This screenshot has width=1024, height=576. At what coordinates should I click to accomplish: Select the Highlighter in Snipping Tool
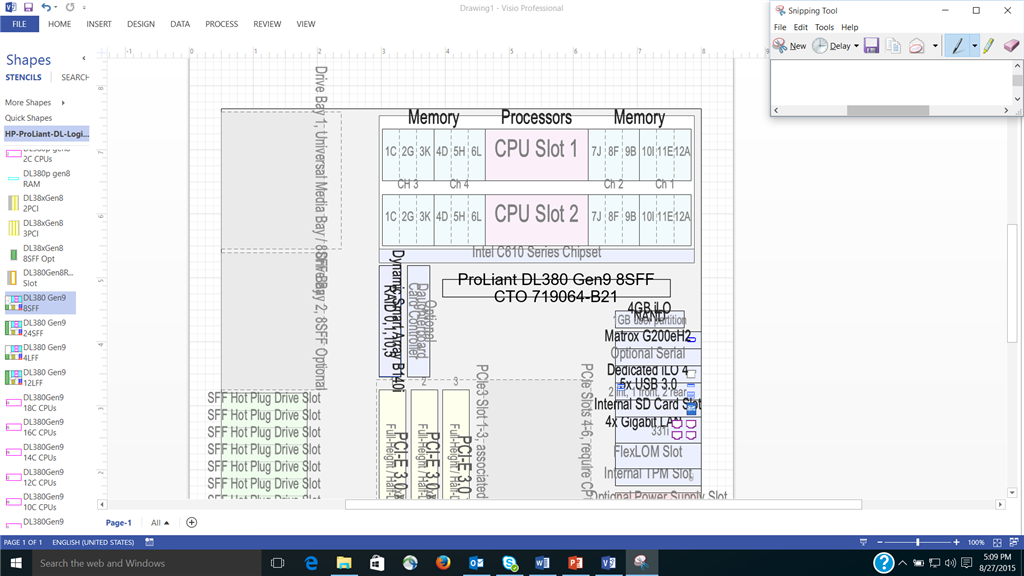click(x=989, y=46)
